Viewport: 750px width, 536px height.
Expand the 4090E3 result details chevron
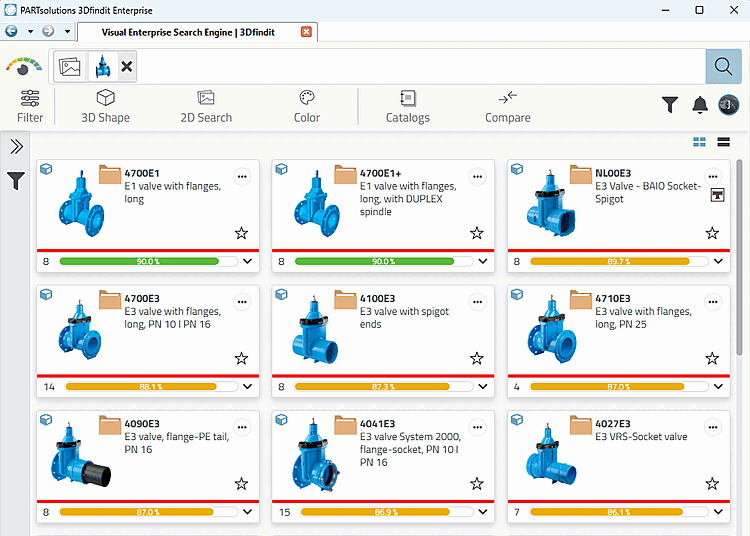[247, 512]
